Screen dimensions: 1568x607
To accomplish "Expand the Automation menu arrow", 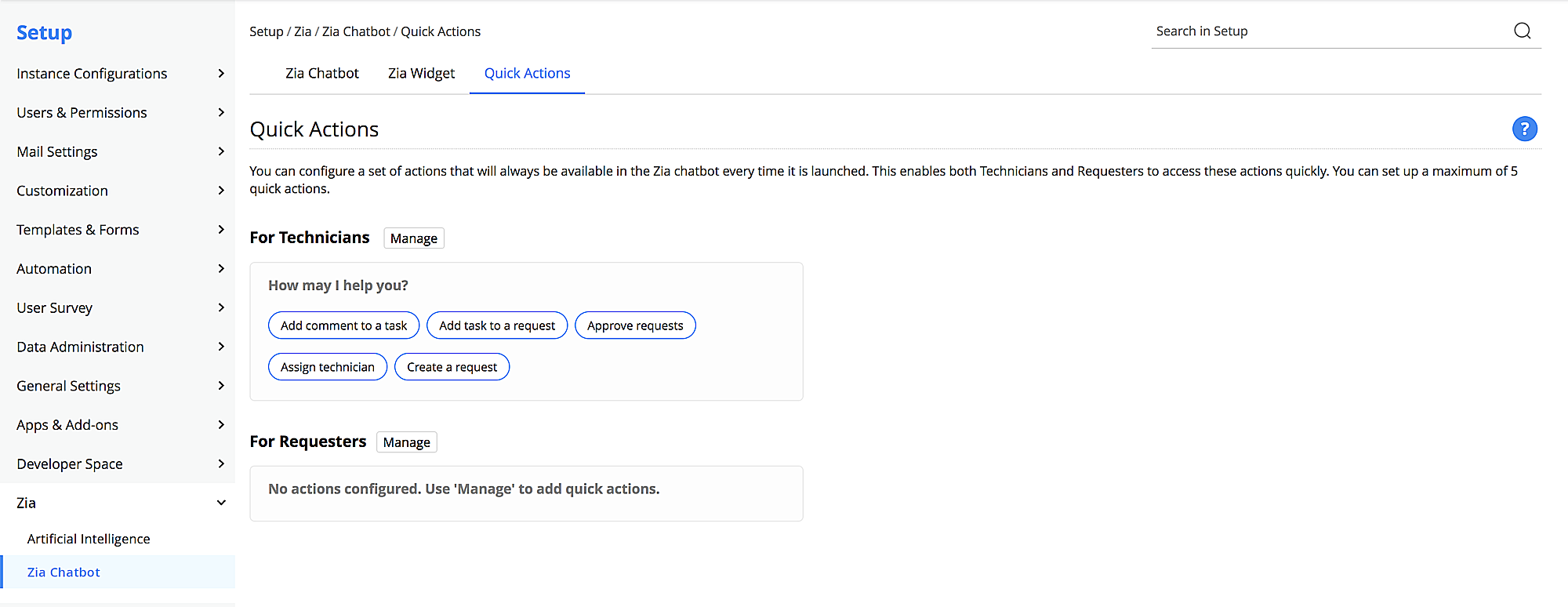I will coord(221,269).
